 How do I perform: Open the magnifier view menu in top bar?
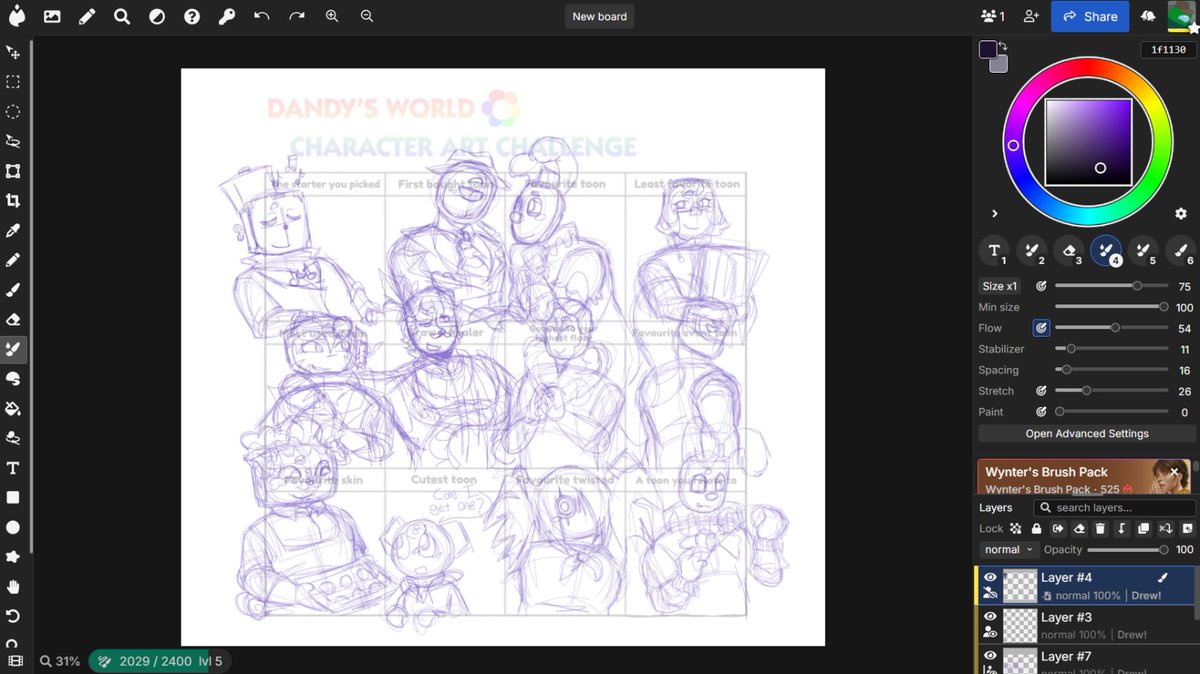coord(122,17)
